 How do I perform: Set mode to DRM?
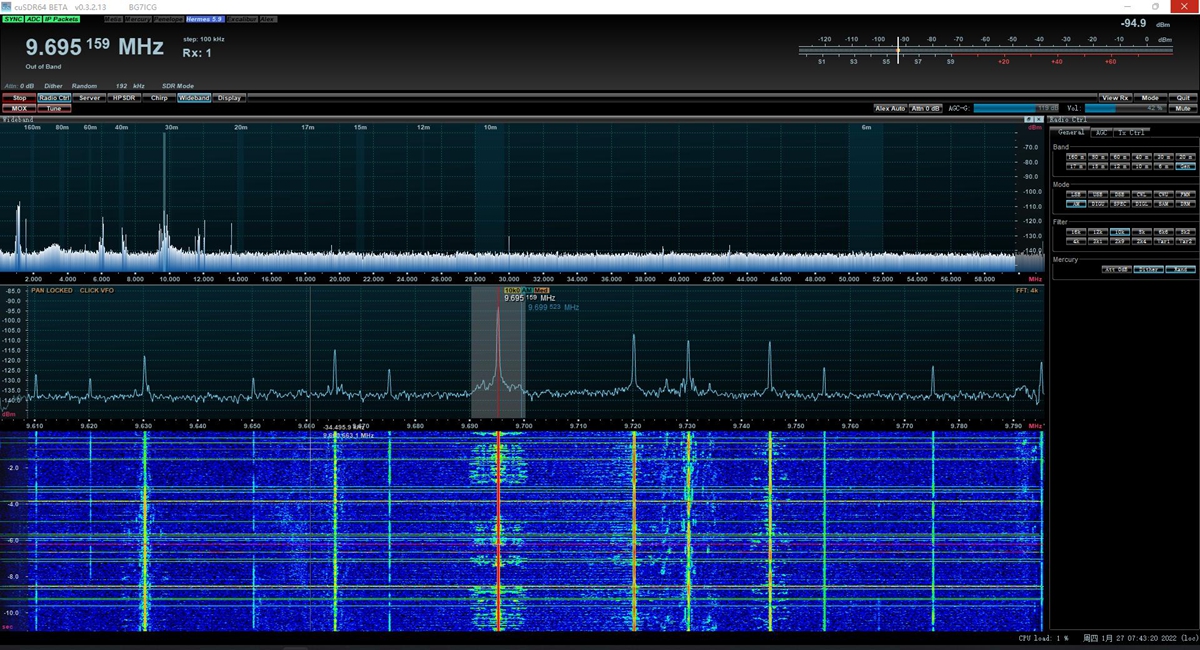[x=1186, y=203]
